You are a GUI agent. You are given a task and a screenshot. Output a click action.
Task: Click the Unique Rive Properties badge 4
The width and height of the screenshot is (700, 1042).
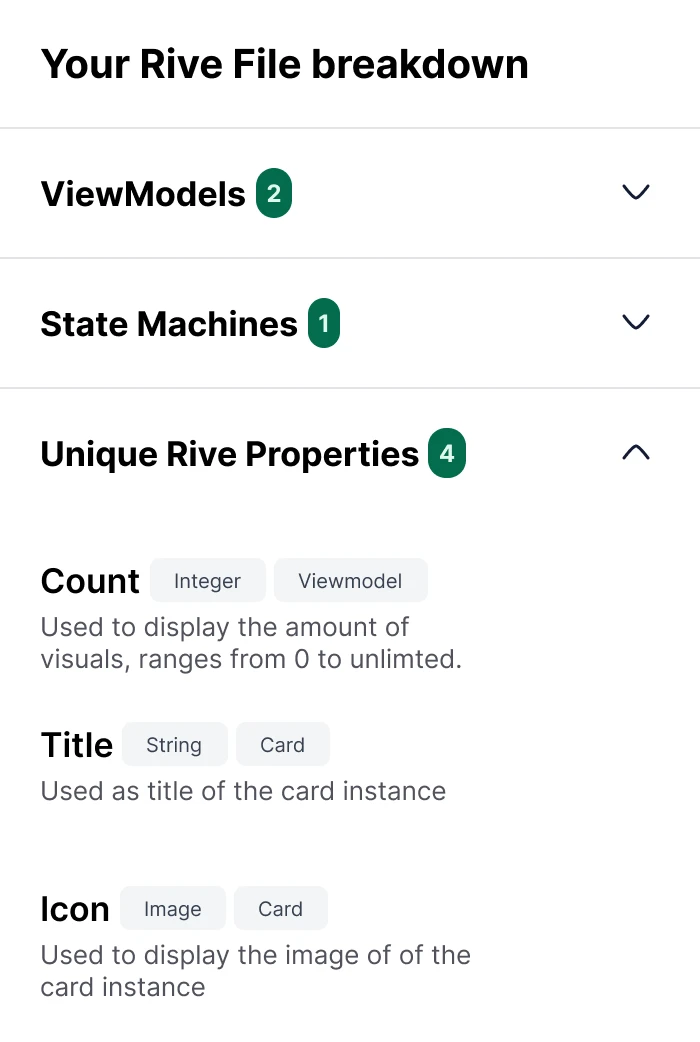(x=447, y=454)
